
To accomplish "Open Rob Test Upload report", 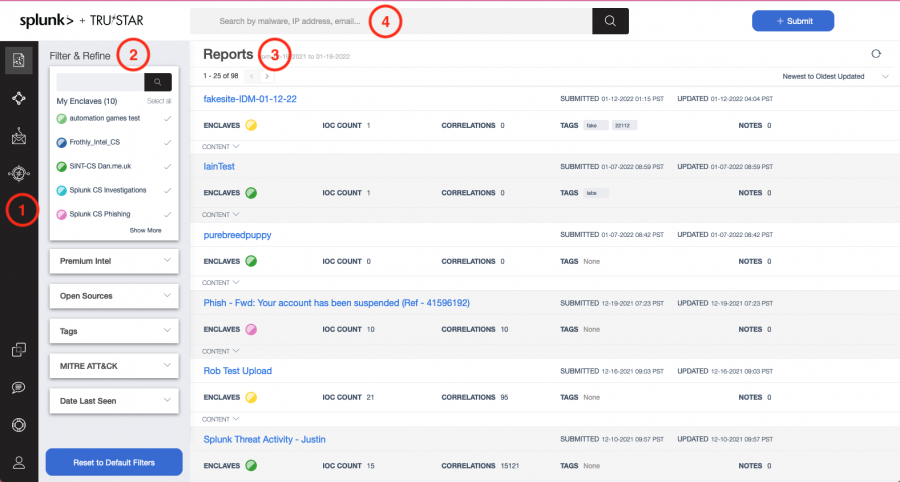I will point(238,371).
